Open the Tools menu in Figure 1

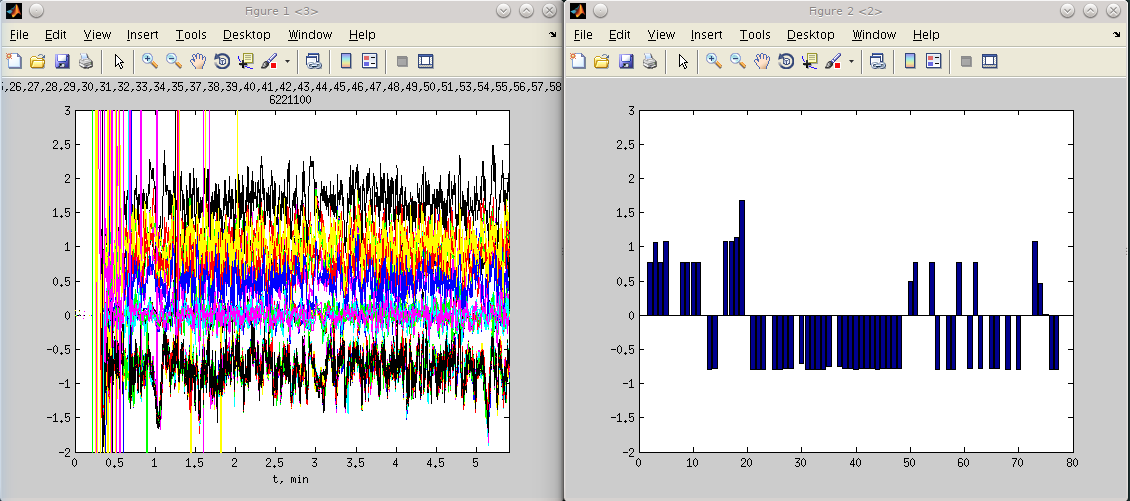191,34
